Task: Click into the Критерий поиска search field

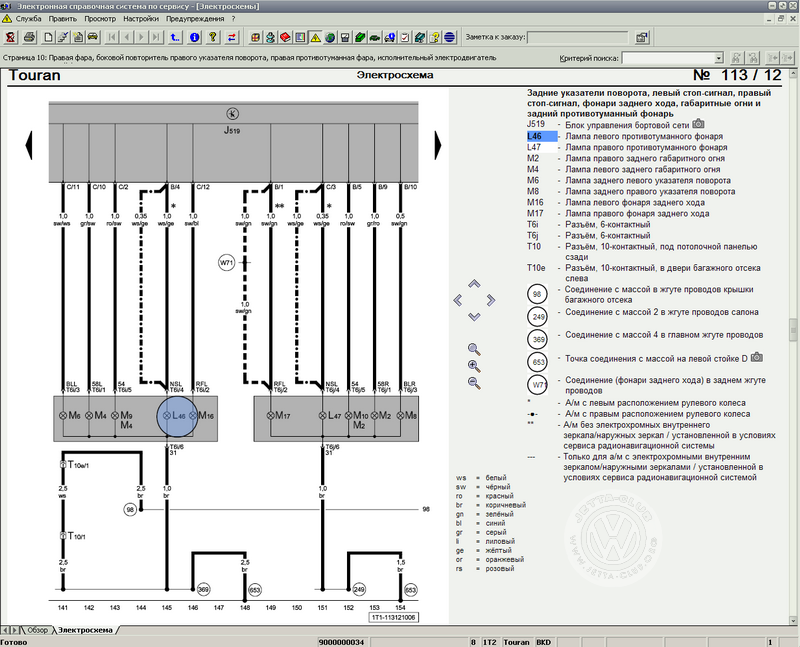Action: (x=668, y=58)
